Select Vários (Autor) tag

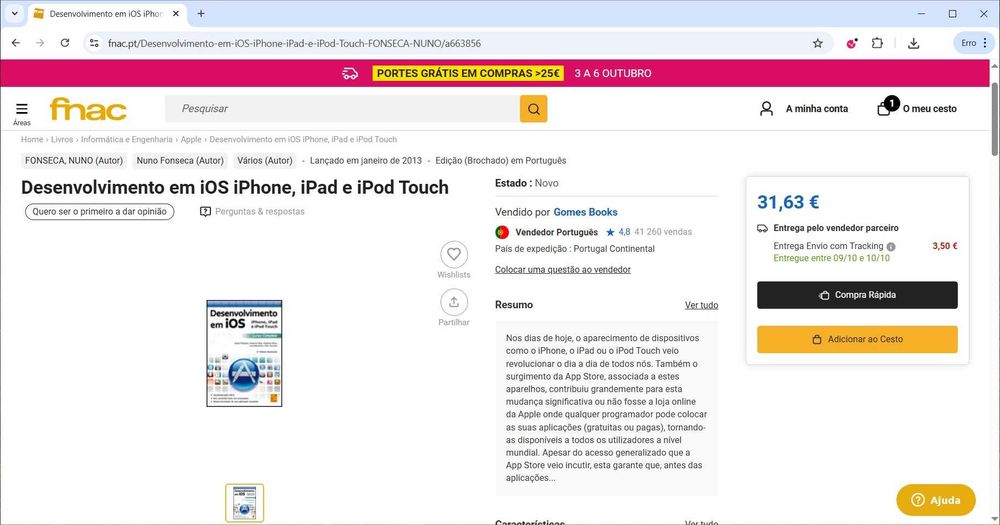coord(265,161)
